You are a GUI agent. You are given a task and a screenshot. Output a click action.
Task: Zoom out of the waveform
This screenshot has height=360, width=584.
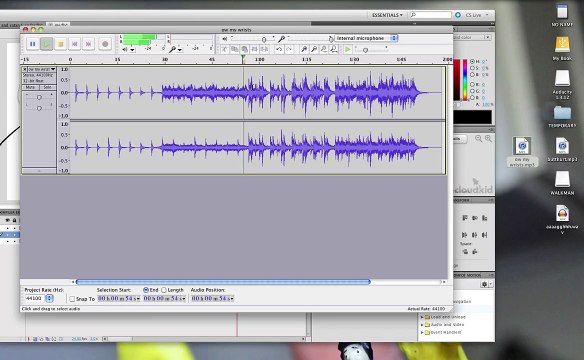point(314,49)
